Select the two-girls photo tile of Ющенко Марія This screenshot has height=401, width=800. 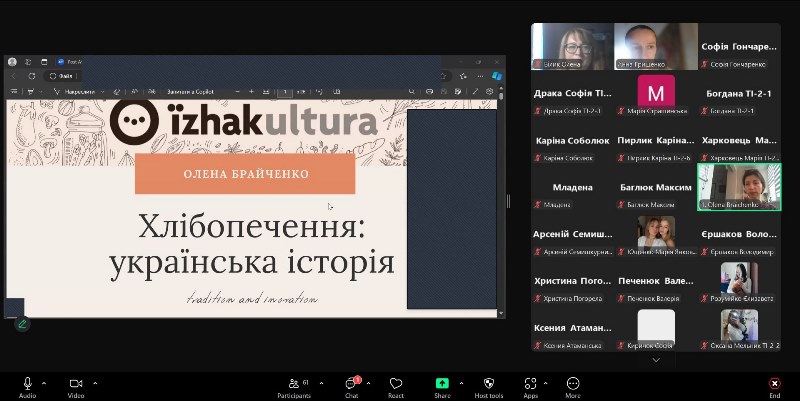[x=656, y=234]
